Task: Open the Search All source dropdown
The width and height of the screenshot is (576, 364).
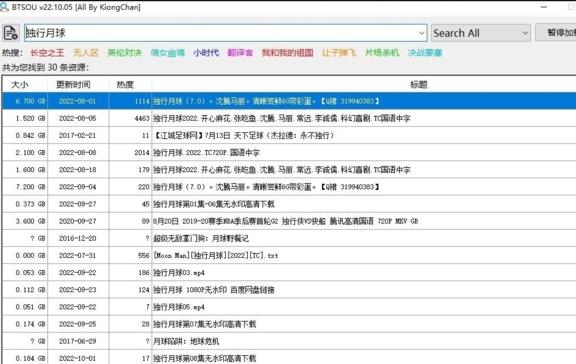Action: (481, 33)
